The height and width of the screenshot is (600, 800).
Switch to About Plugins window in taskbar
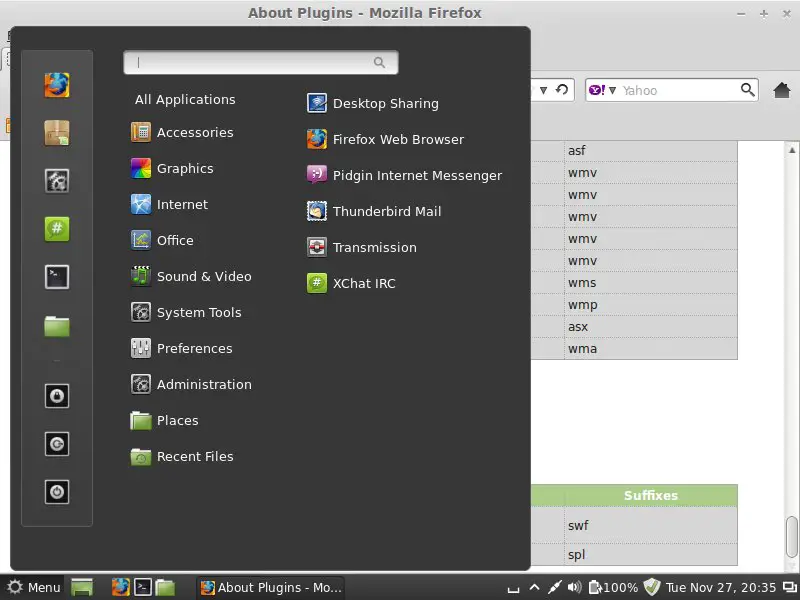(270, 587)
